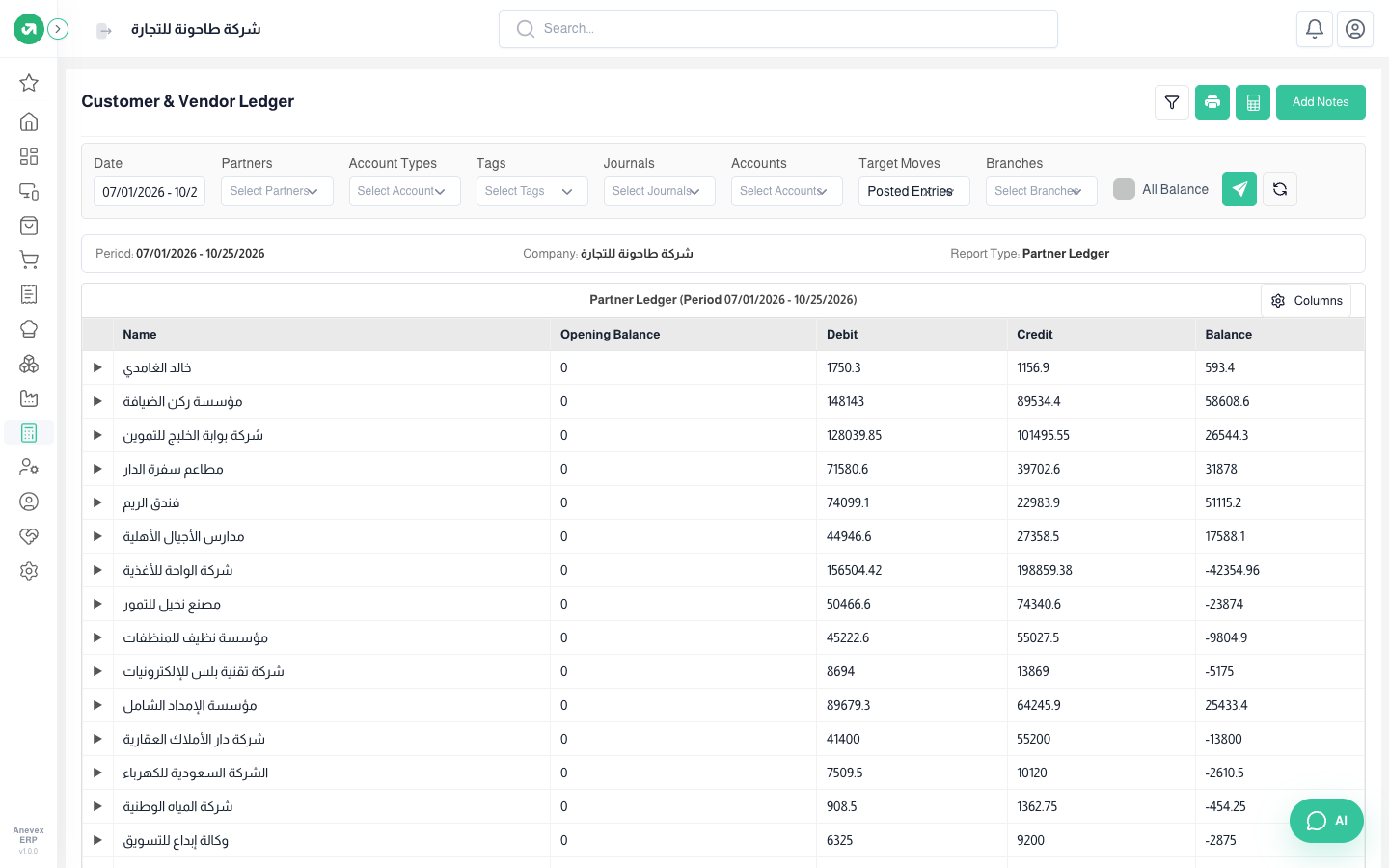Image resolution: width=1389 pixels, height=868 pixels.
Task: Expand sidebar with the chevron arrow button
Action: coord(58,29)
